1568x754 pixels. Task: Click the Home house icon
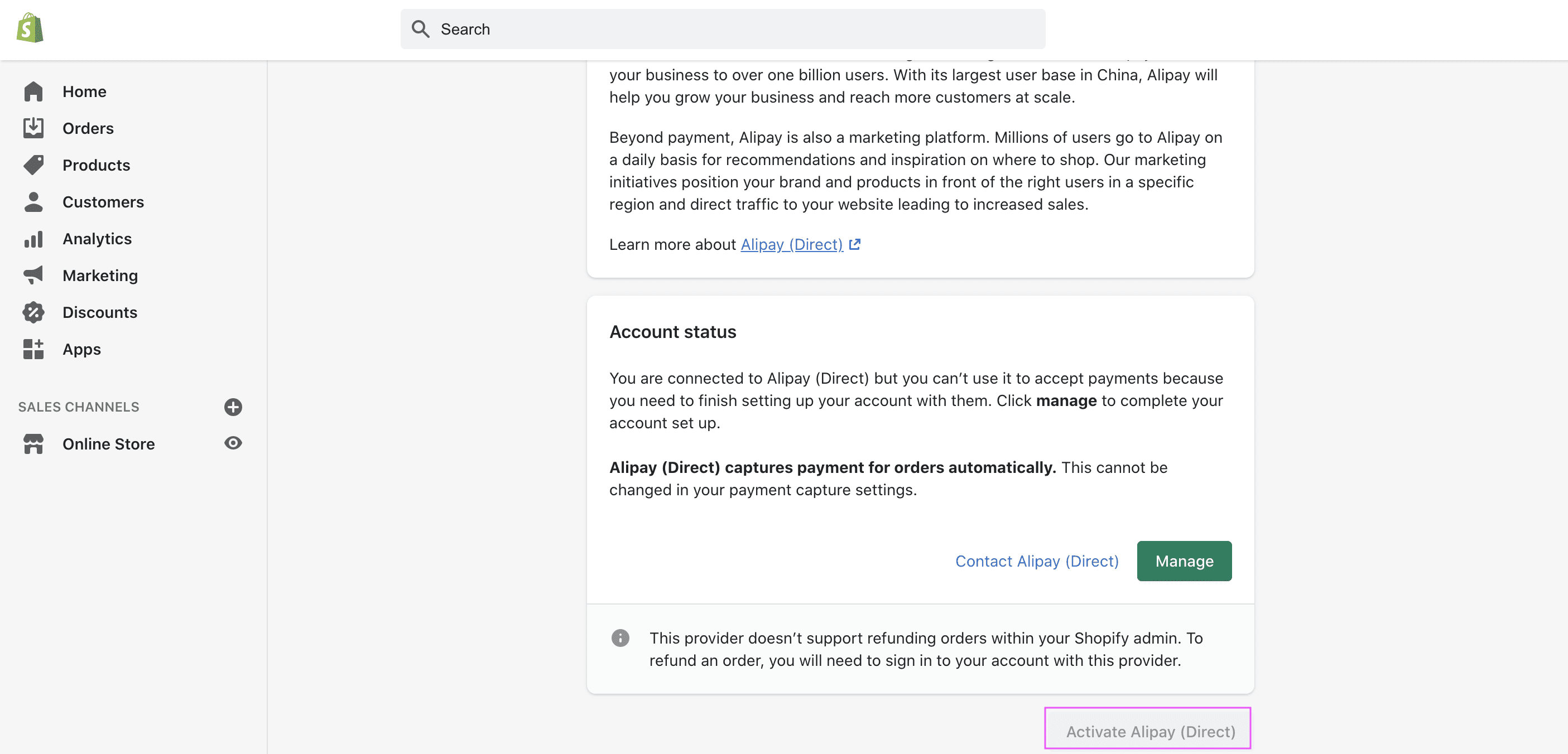33,92
